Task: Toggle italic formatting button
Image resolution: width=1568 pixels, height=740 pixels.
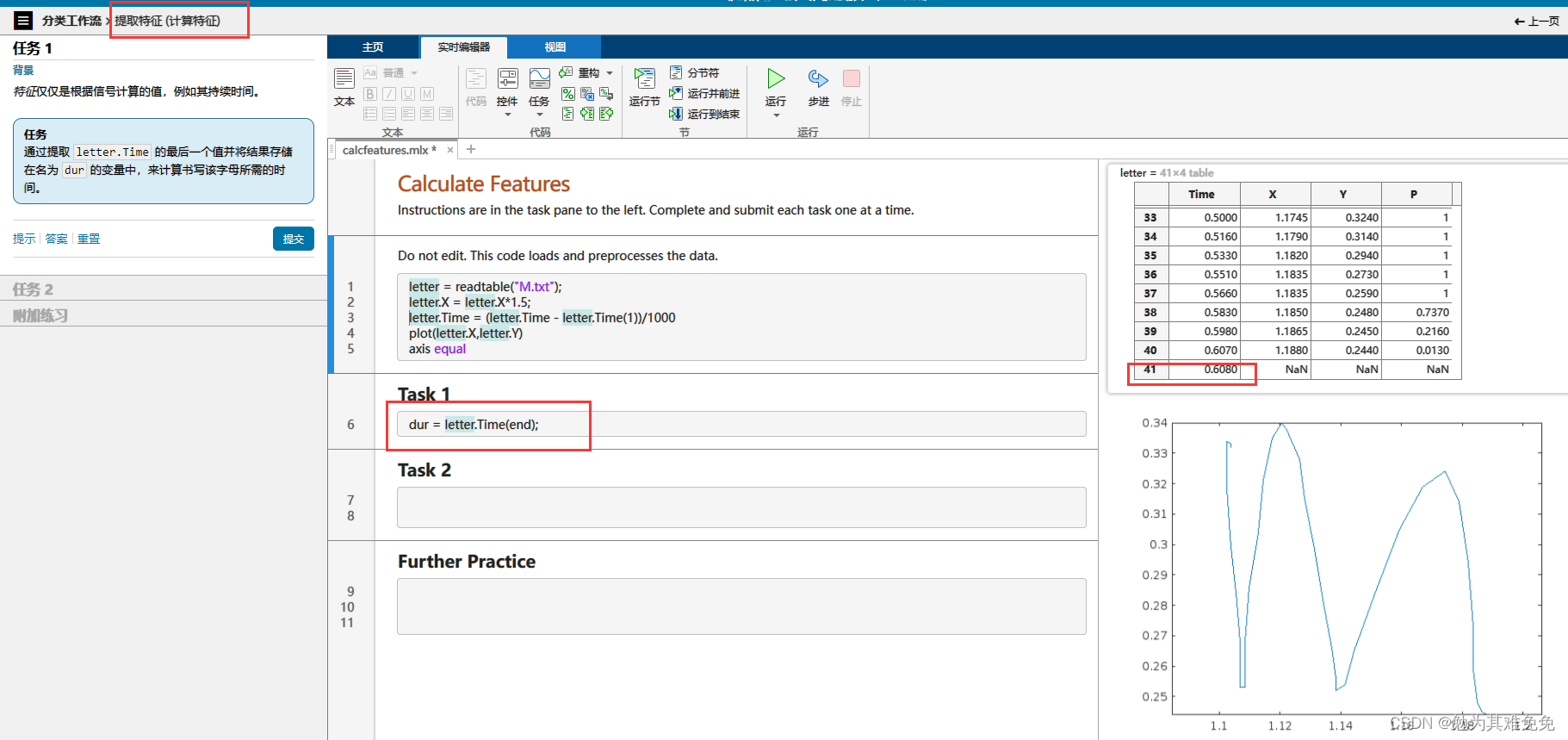Action: coord(389,94)
